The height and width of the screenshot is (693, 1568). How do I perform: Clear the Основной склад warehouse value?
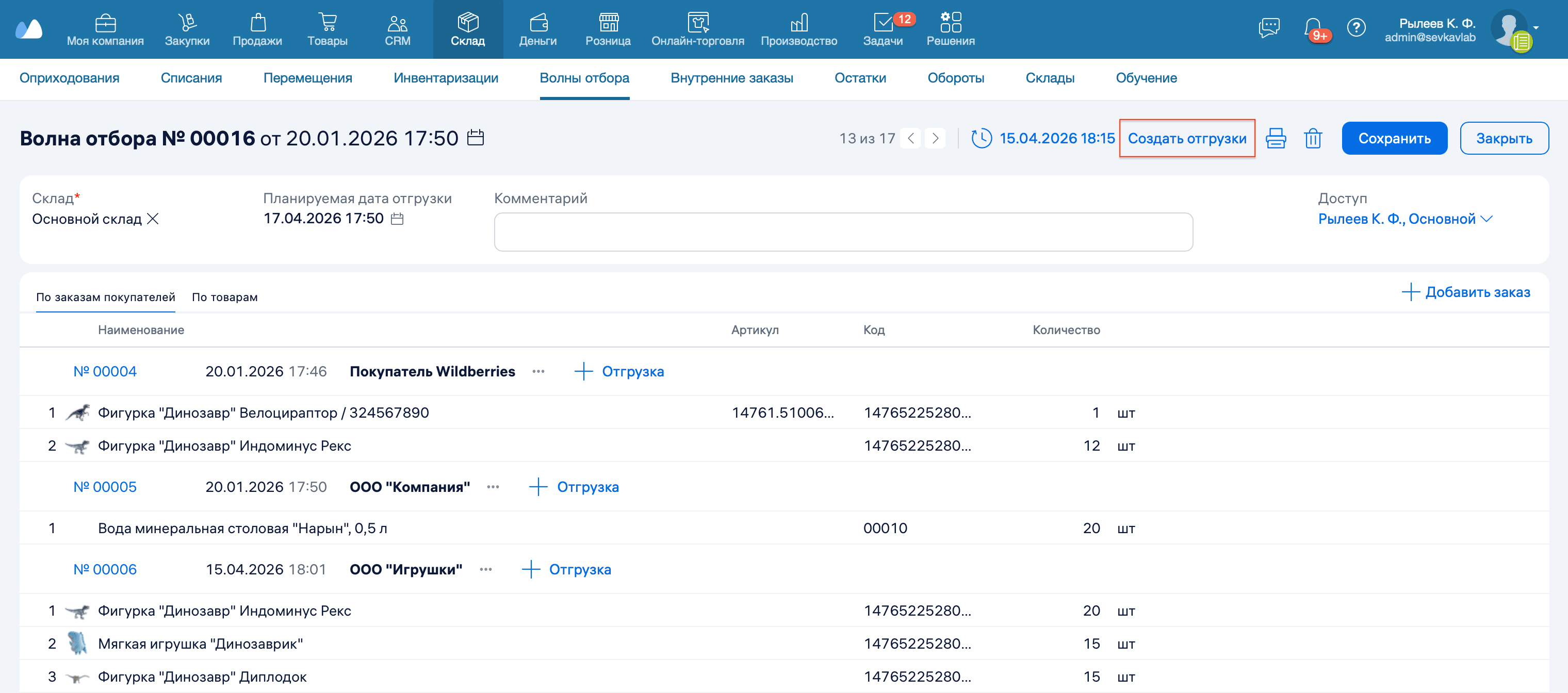[x=153, y=219]
